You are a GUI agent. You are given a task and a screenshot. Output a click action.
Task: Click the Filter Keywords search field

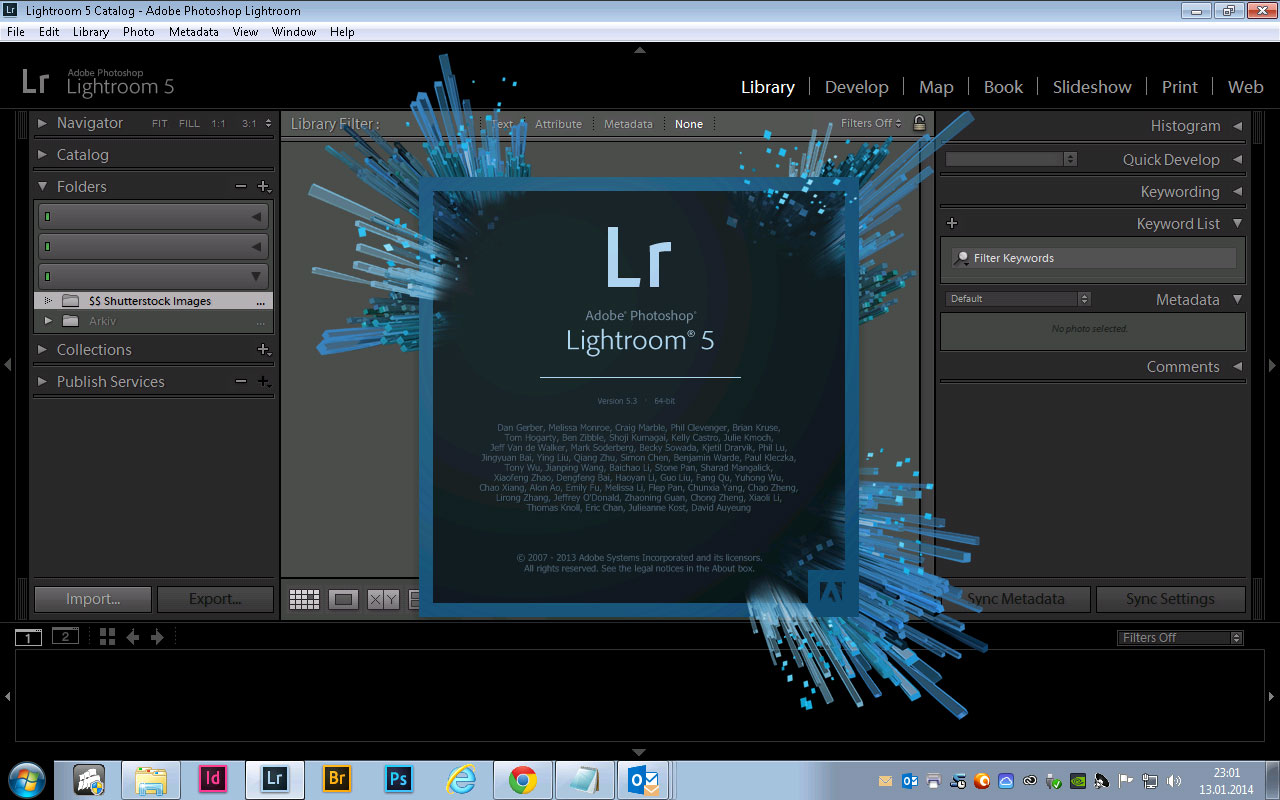point(1094,258)
